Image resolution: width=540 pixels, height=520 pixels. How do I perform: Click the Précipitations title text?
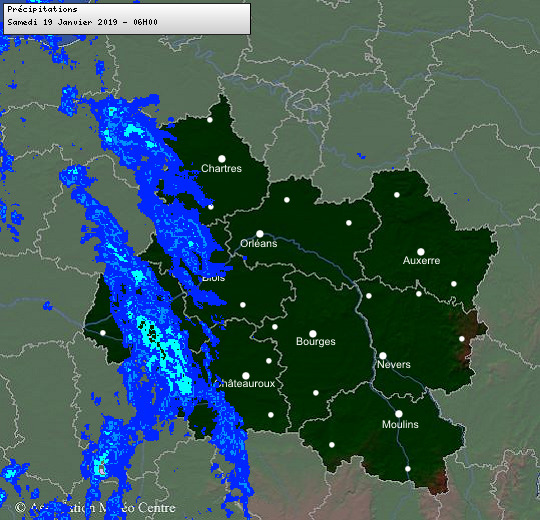point(42,9)
